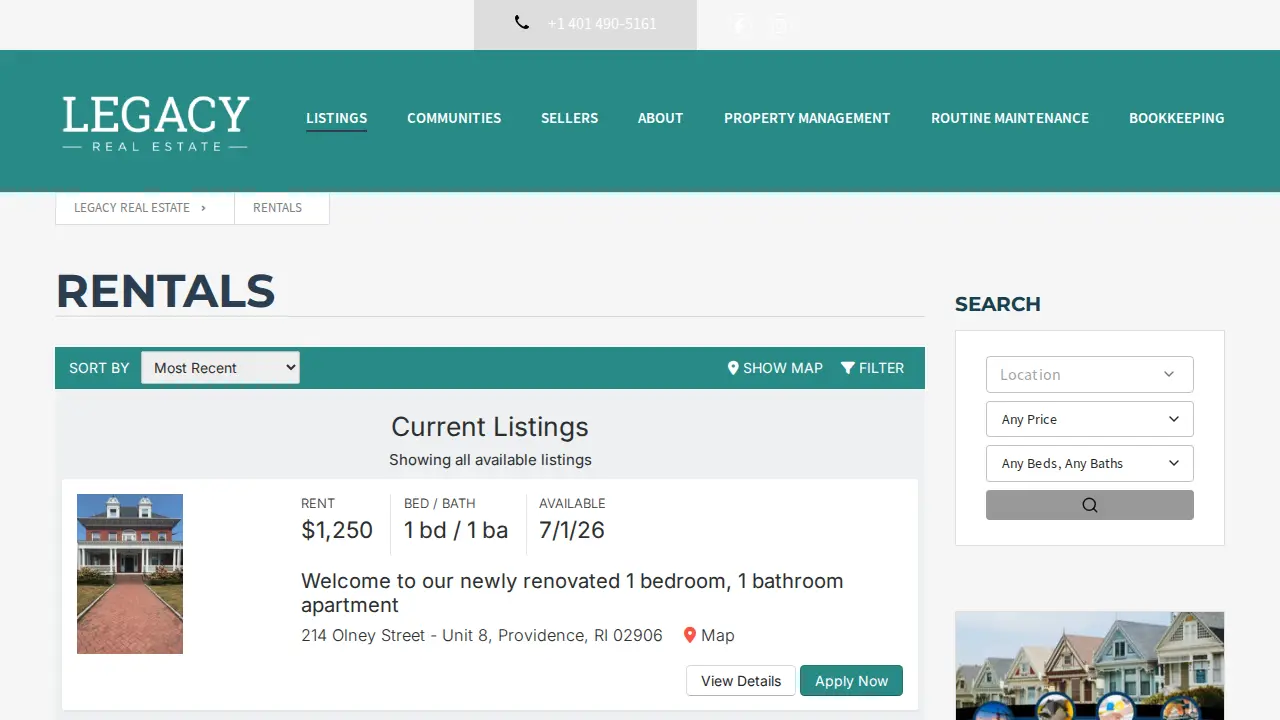Open the Any Price dropdown
This screenshot has height=720, width=1280.
(x=1090, y=419)
